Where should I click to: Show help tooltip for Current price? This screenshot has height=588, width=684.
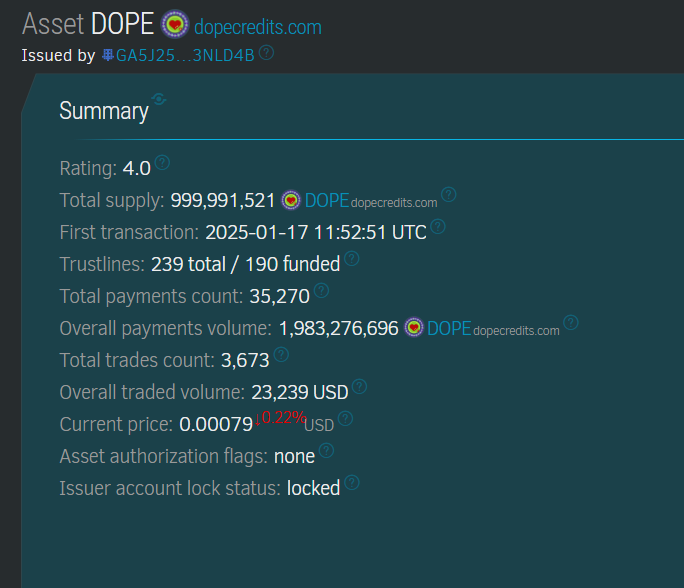(345, 418)
